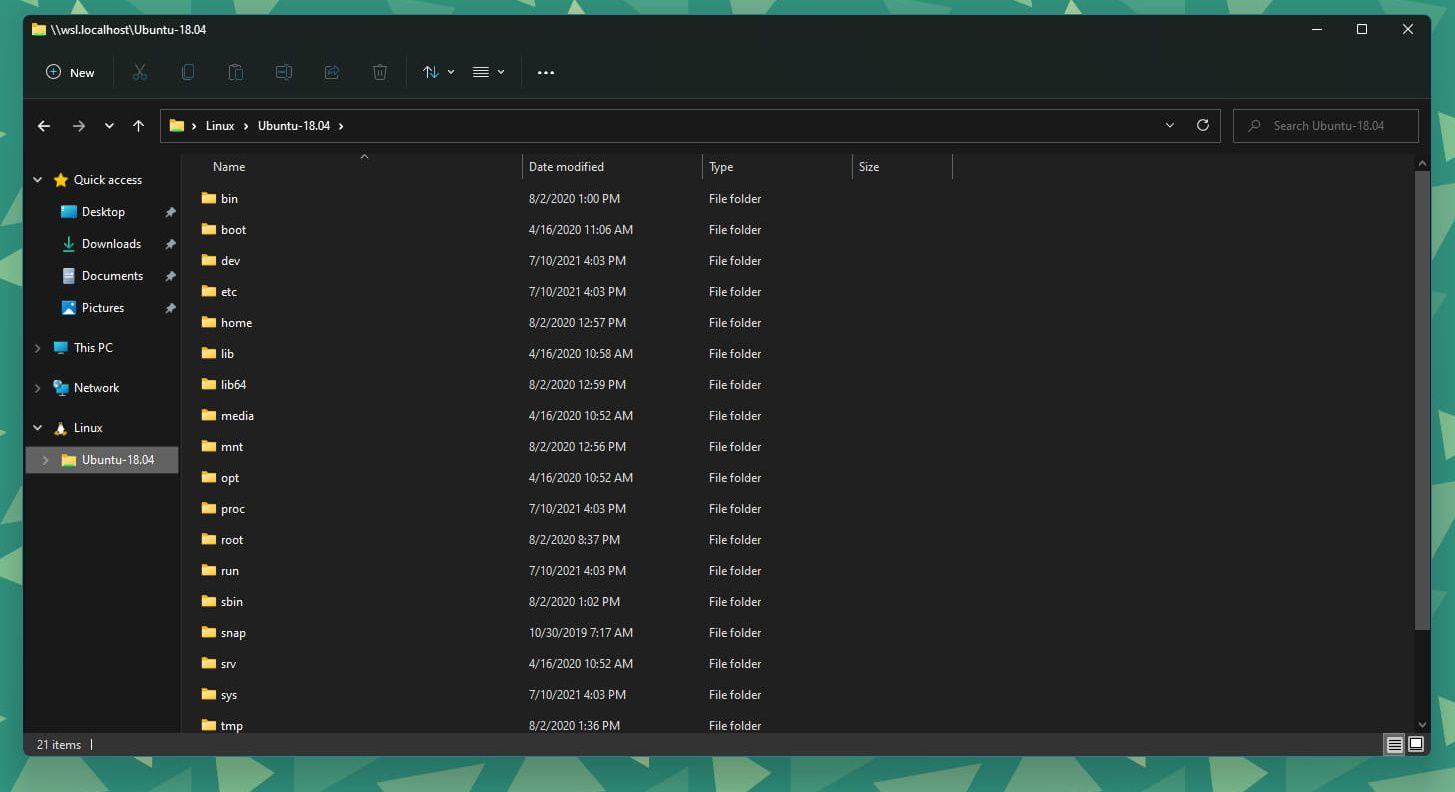This screenshot has width=1455, height=792.
Task: Select the root folder icon
Action: click(x=208, y=539)
